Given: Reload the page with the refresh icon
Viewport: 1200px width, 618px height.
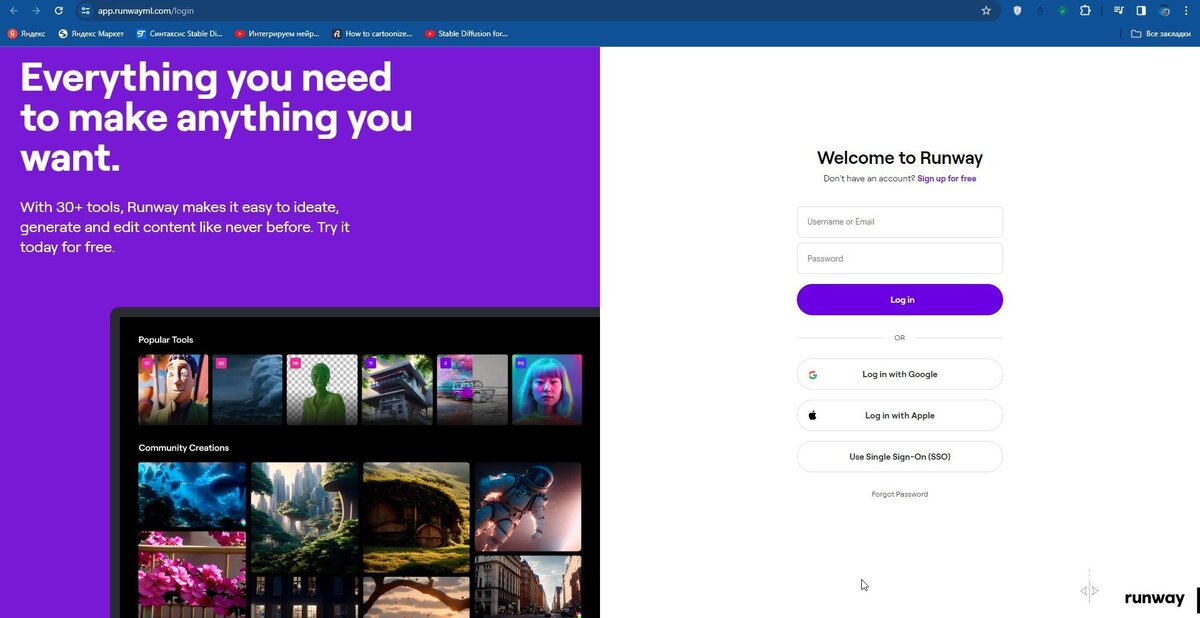Looking at the screenshot, I should click(x=59, y=10).
